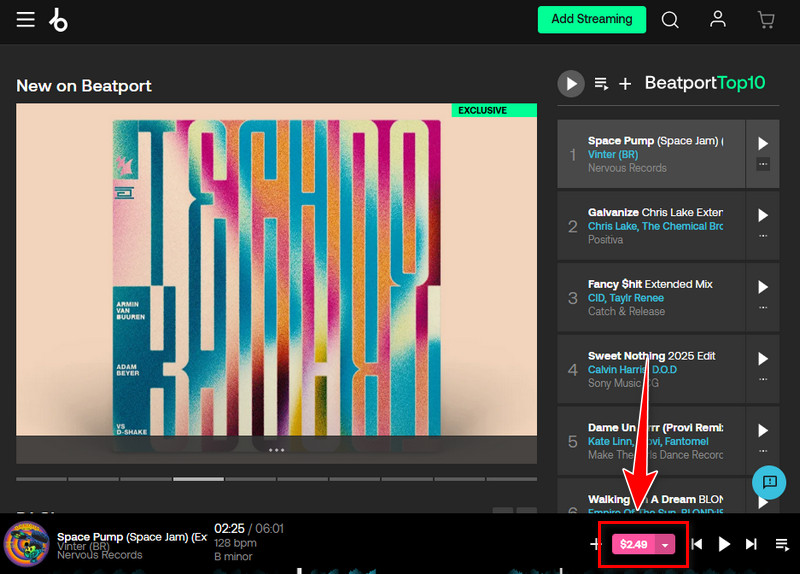The width and height of the screenshot is (800, 574).
Task: Open more options for Dame Un Grrr row
Action: pyautogui.click(x=763, y=451)
